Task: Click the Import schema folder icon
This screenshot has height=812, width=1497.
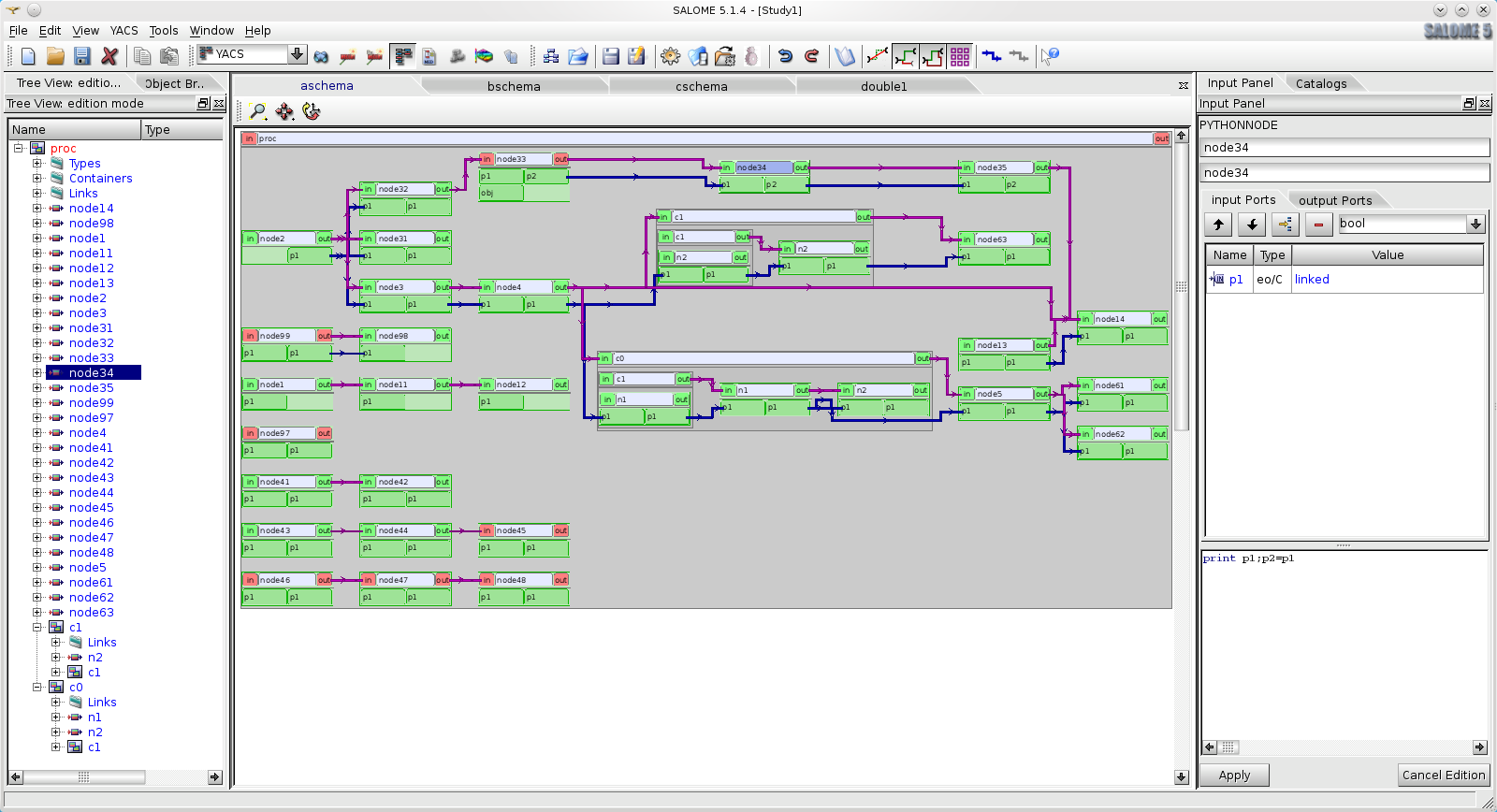Action: click(578, 56)
